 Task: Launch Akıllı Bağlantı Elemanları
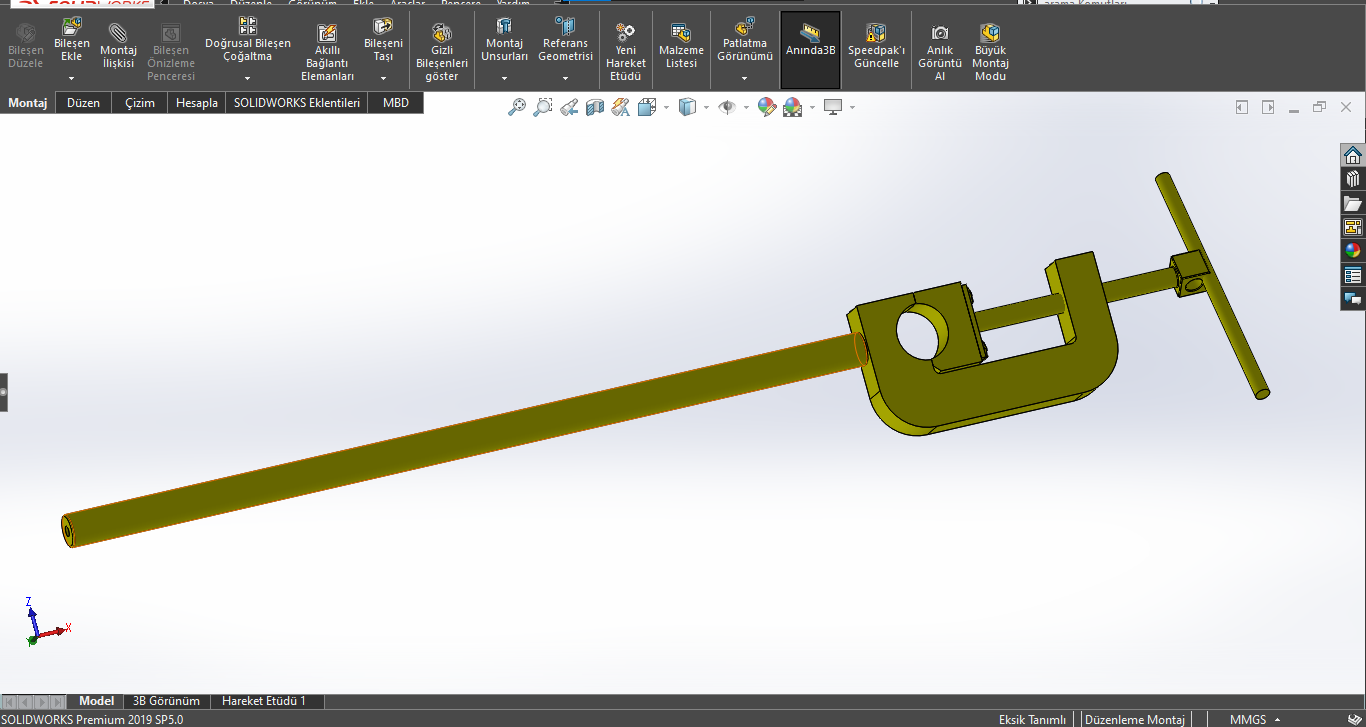(x=327, y=52)
